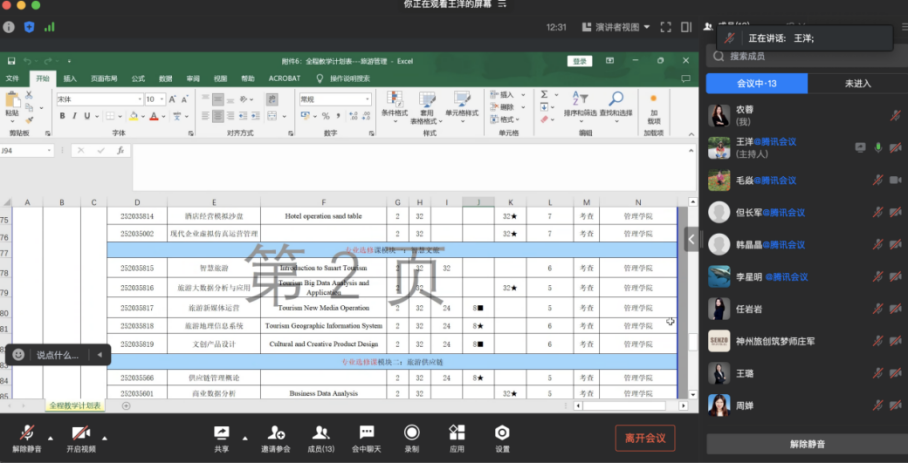Toggle the green microphone icon for 王洋
This screenshot has width=908, height=464.
878,148
